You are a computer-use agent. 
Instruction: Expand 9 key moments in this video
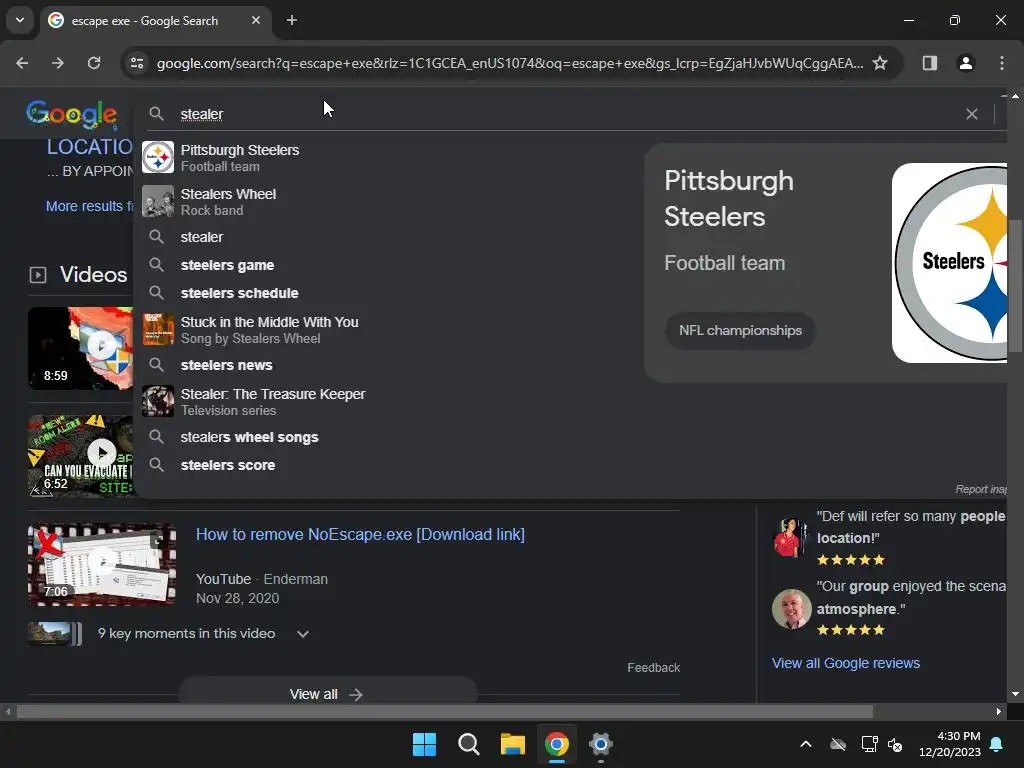204,633
